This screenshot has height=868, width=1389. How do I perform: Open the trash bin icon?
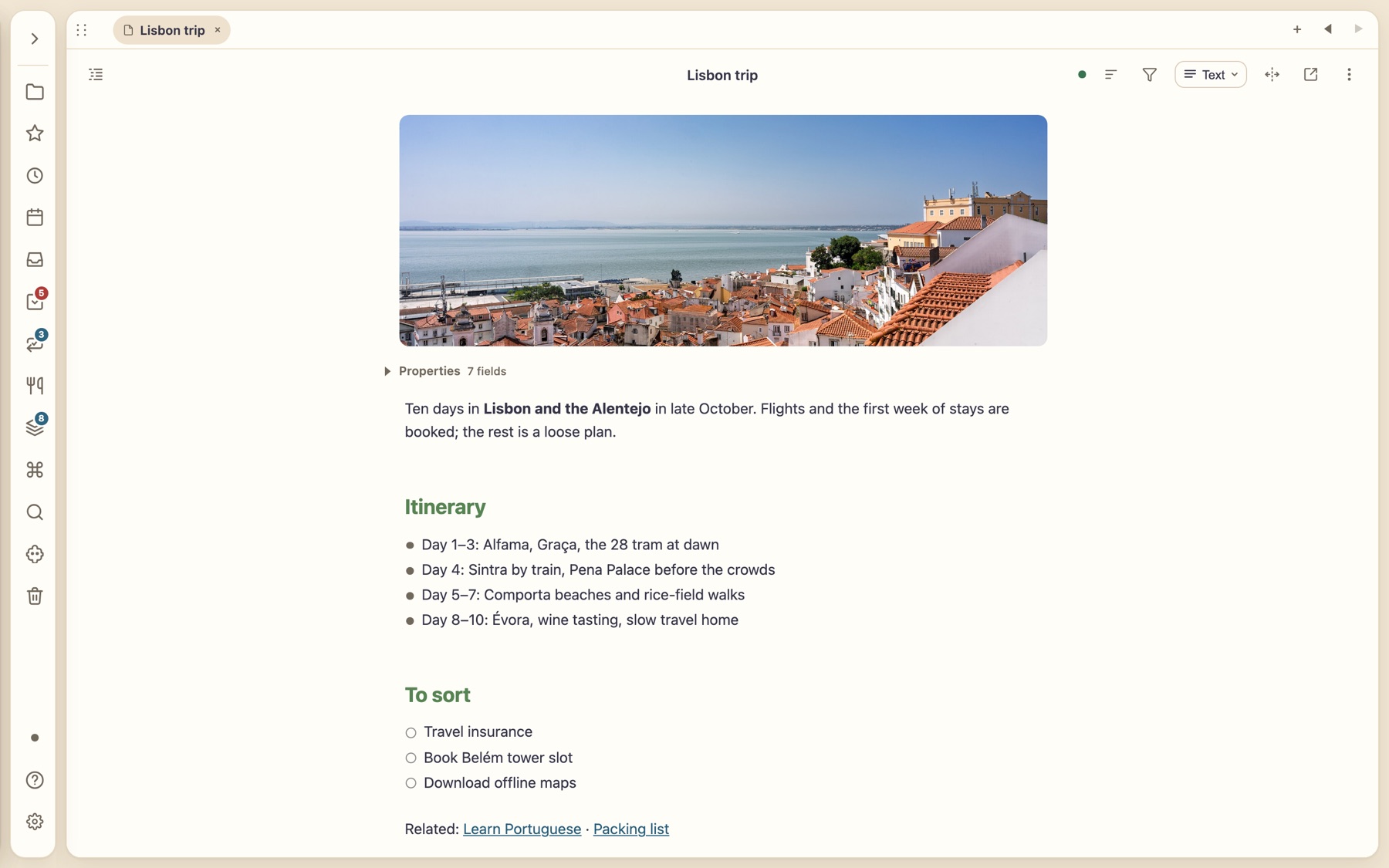click(35, 596)
